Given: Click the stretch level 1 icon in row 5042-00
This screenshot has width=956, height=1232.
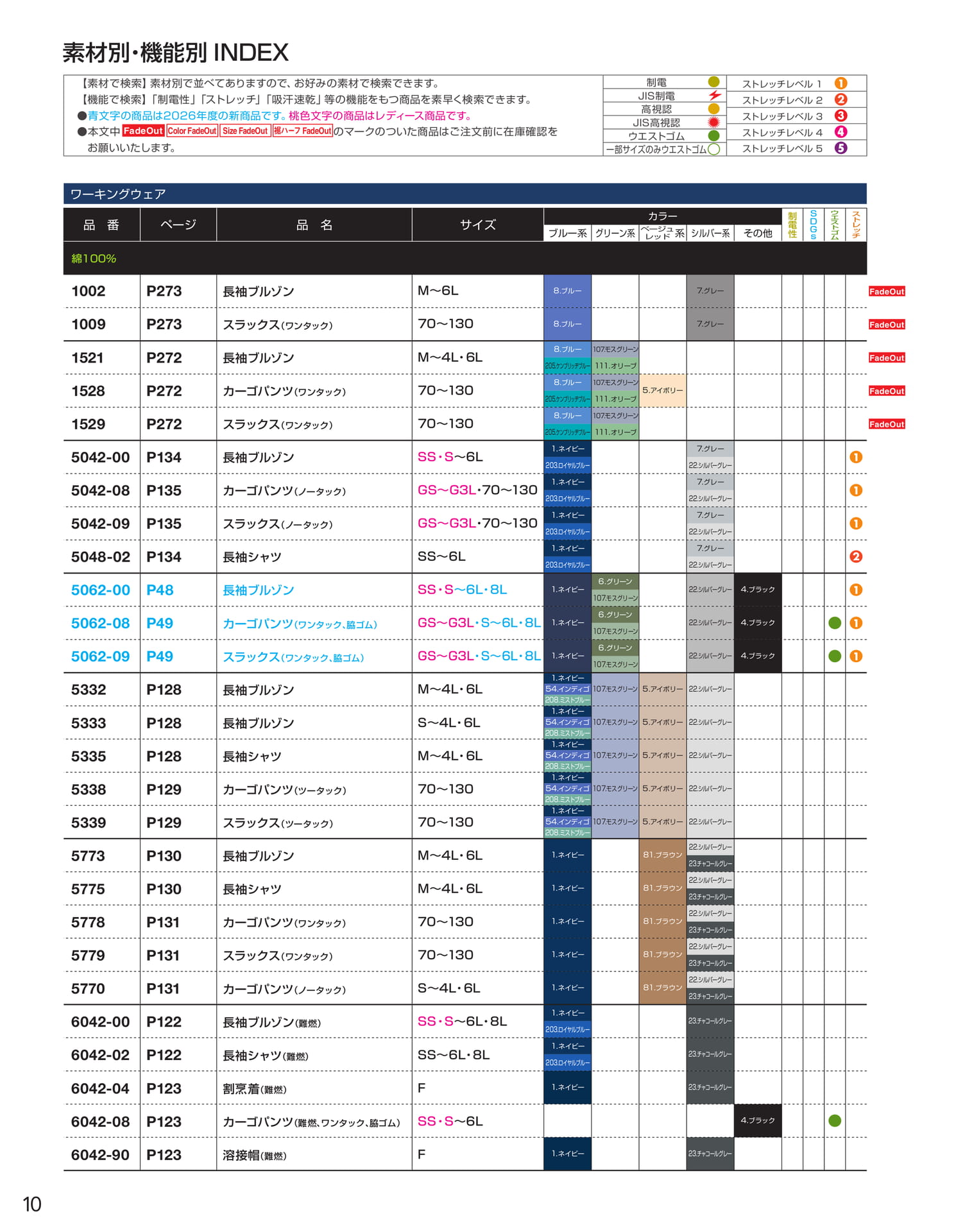Looking at the screenshot, I should pyautogui.click(x=856, y=457).
